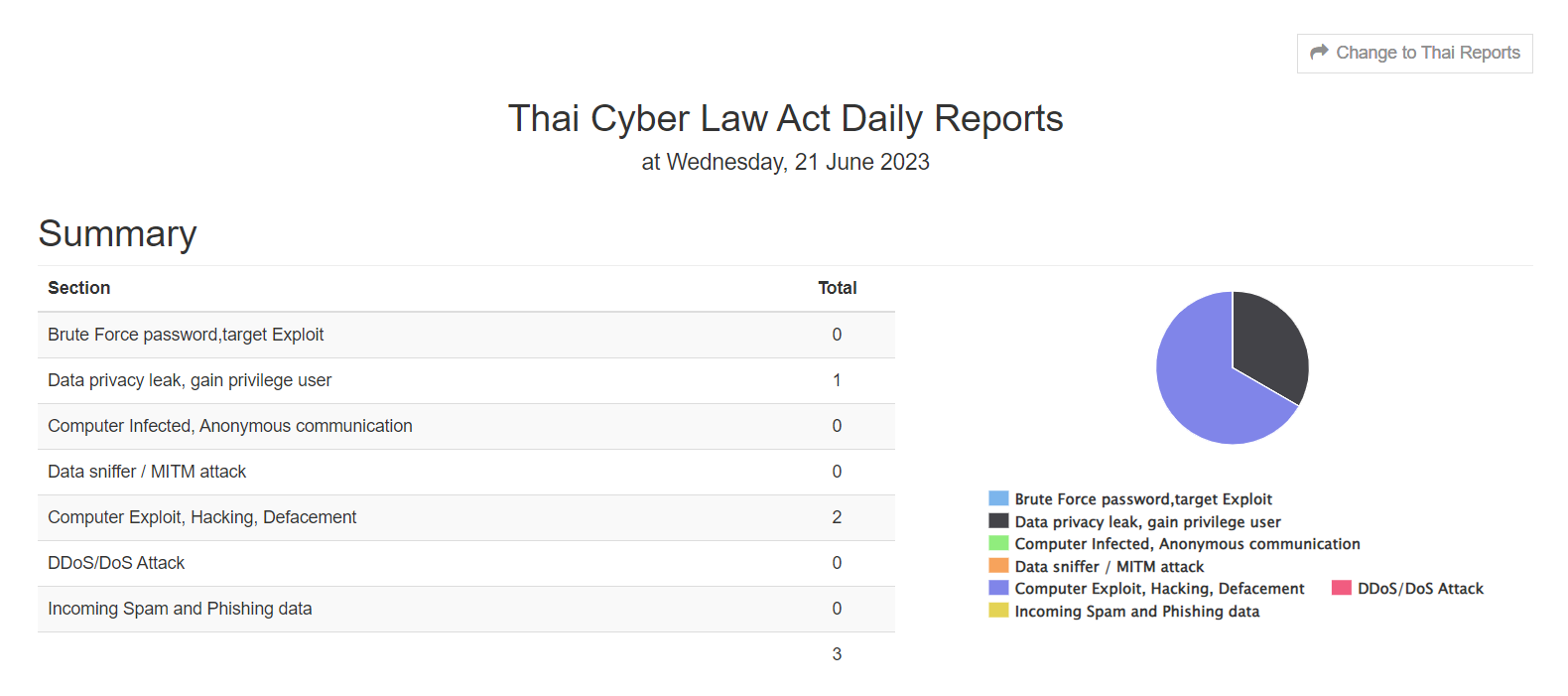Click the Summary heading
The height and width of the screenshot is (696, 1568).
[117, 234]
